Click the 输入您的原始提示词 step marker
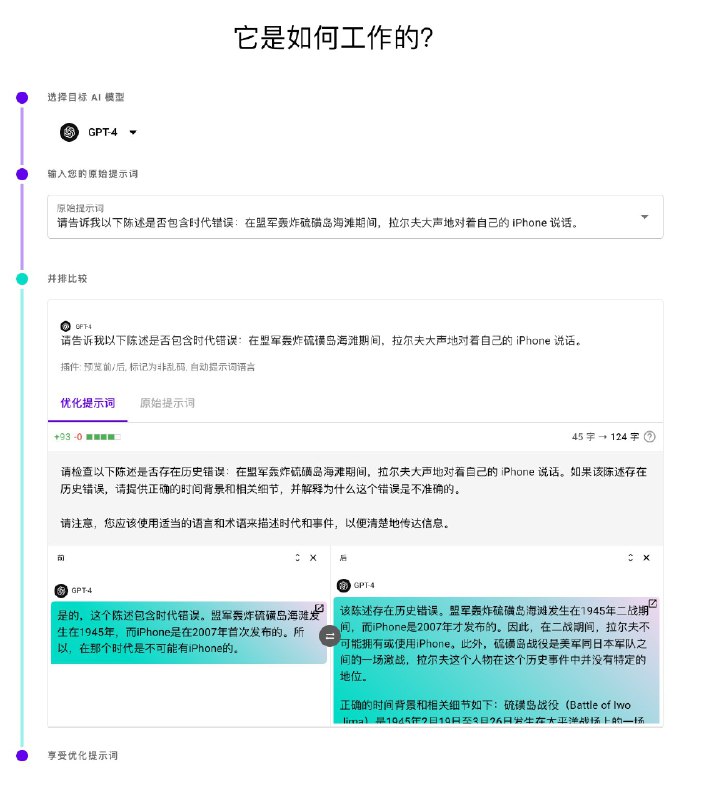 (x=22, y=174)
